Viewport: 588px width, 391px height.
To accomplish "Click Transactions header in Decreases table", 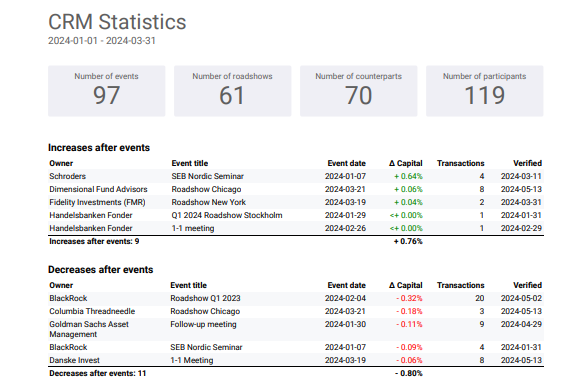I will (461, 285).
